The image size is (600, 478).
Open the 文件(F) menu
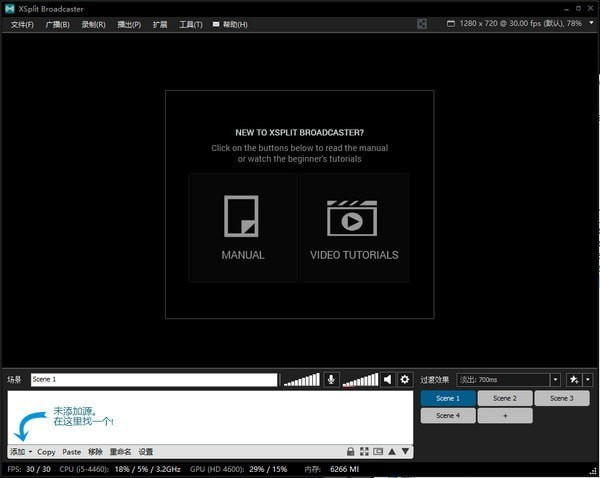tap(22, 24)
